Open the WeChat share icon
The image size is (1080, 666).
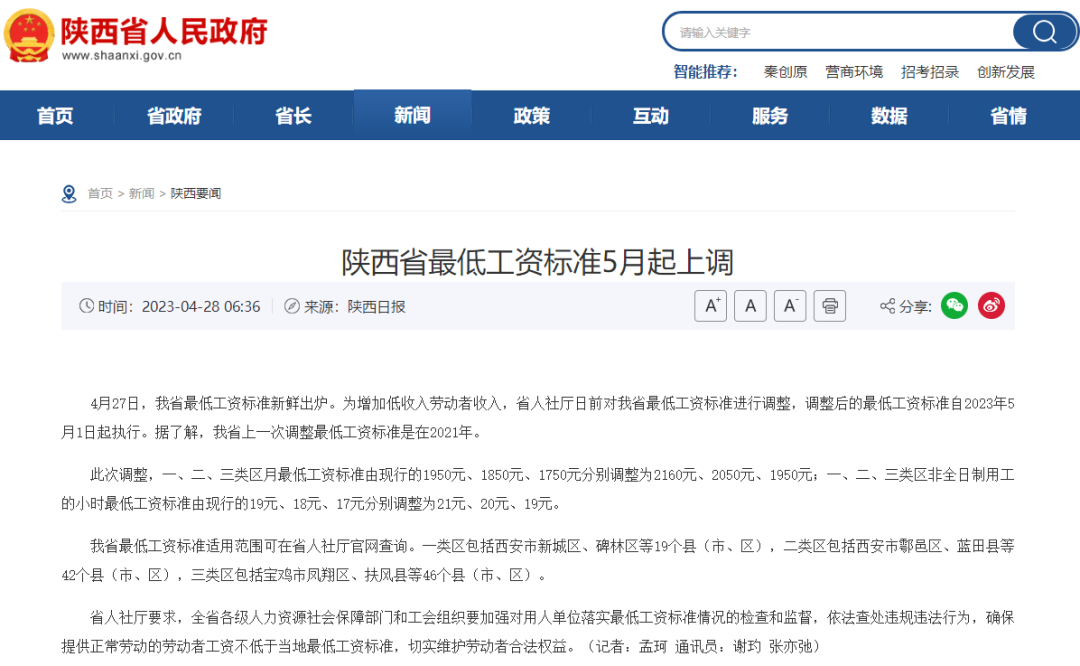coord(954,306)
